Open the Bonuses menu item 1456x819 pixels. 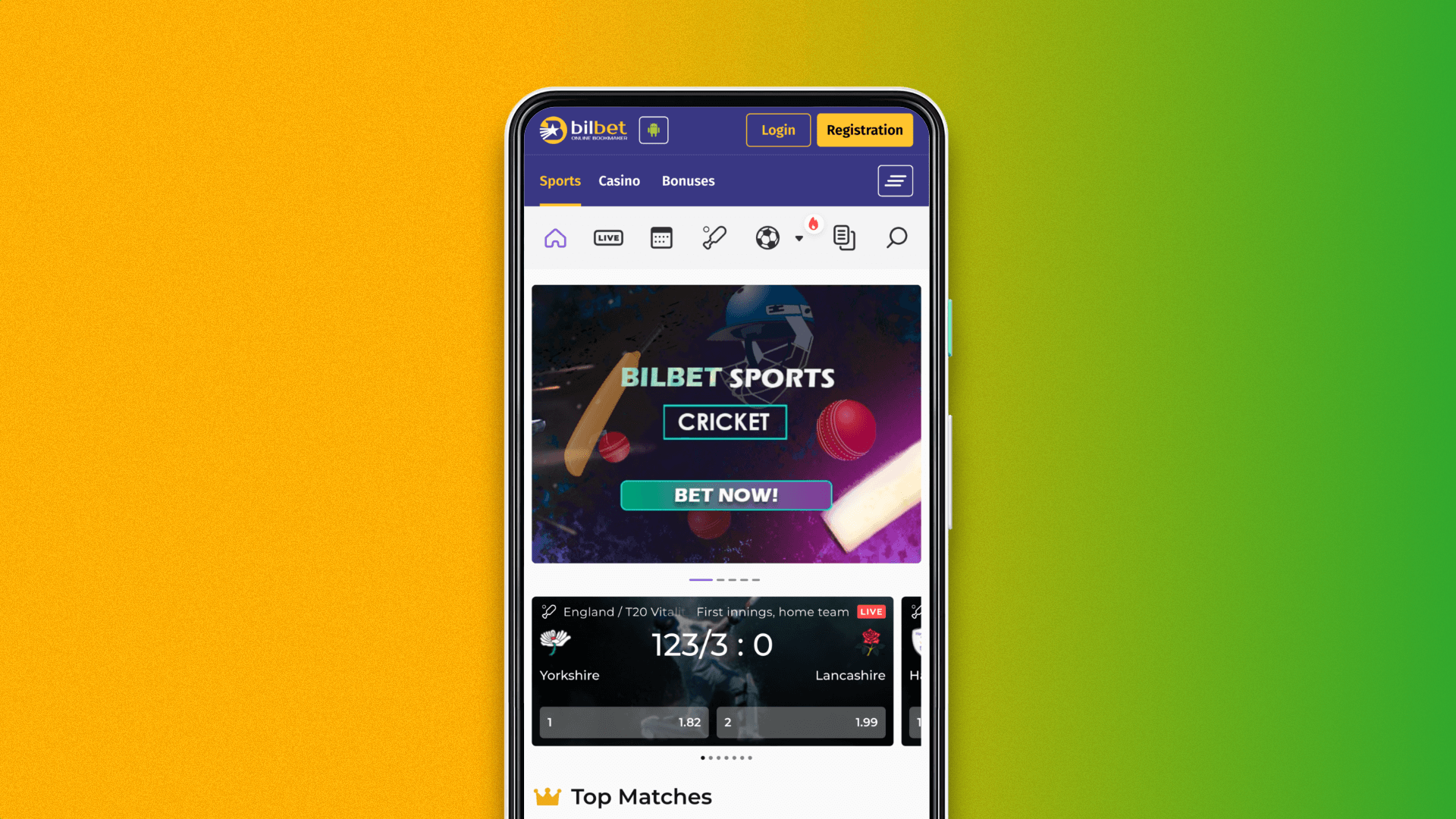688,180
